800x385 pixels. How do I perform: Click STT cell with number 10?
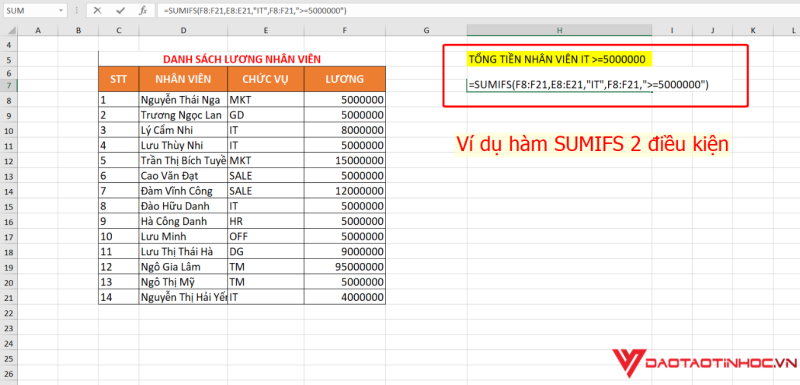(118, 237)
